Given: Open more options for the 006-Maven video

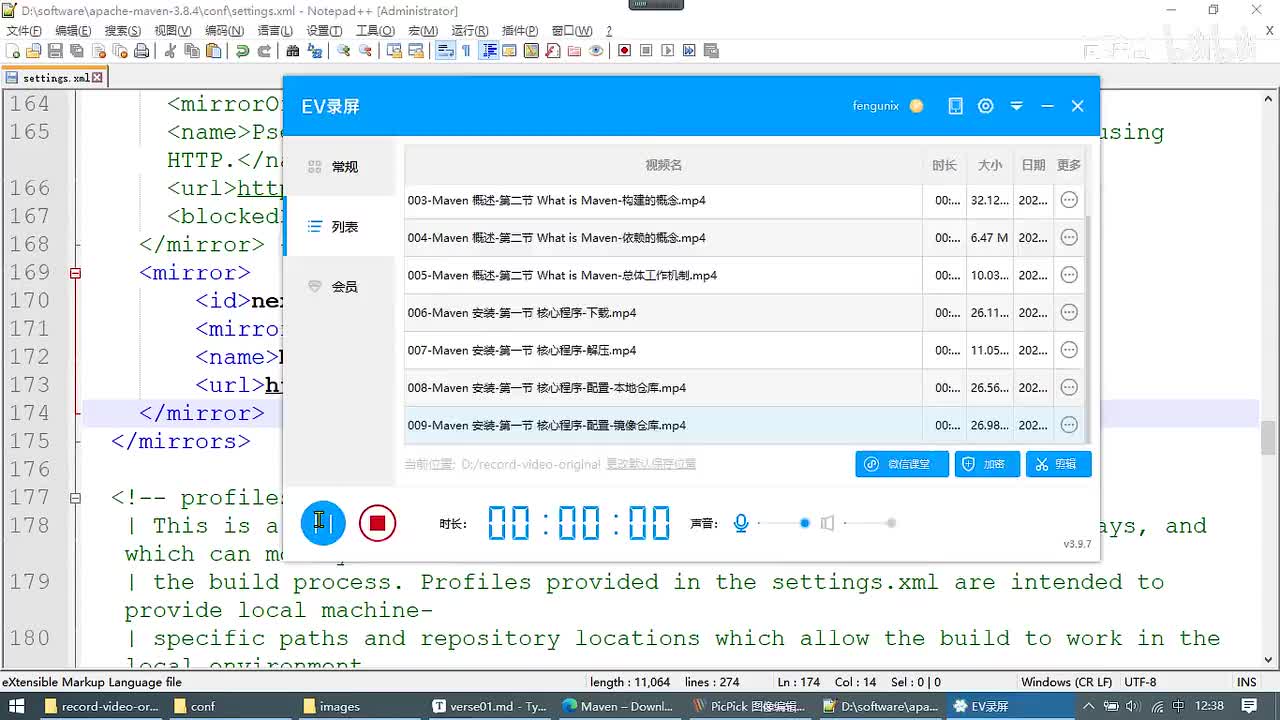Looking at the screenshot, I should tap(1069, 313).
